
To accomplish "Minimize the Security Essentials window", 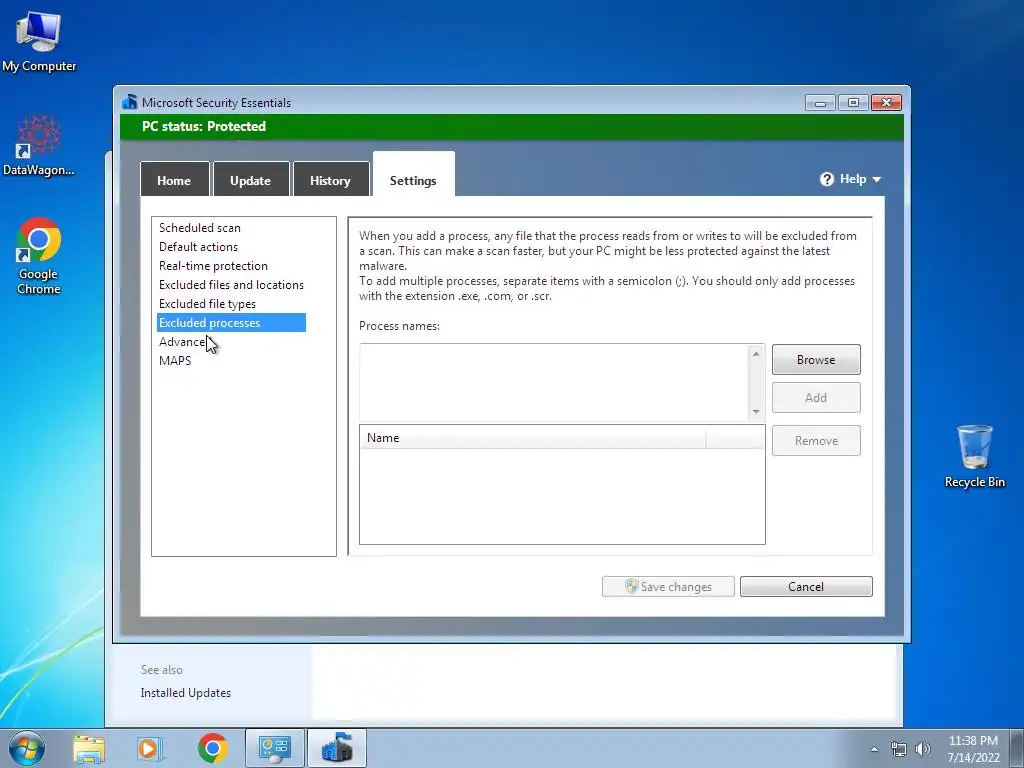I will click(x=820, y=103).
